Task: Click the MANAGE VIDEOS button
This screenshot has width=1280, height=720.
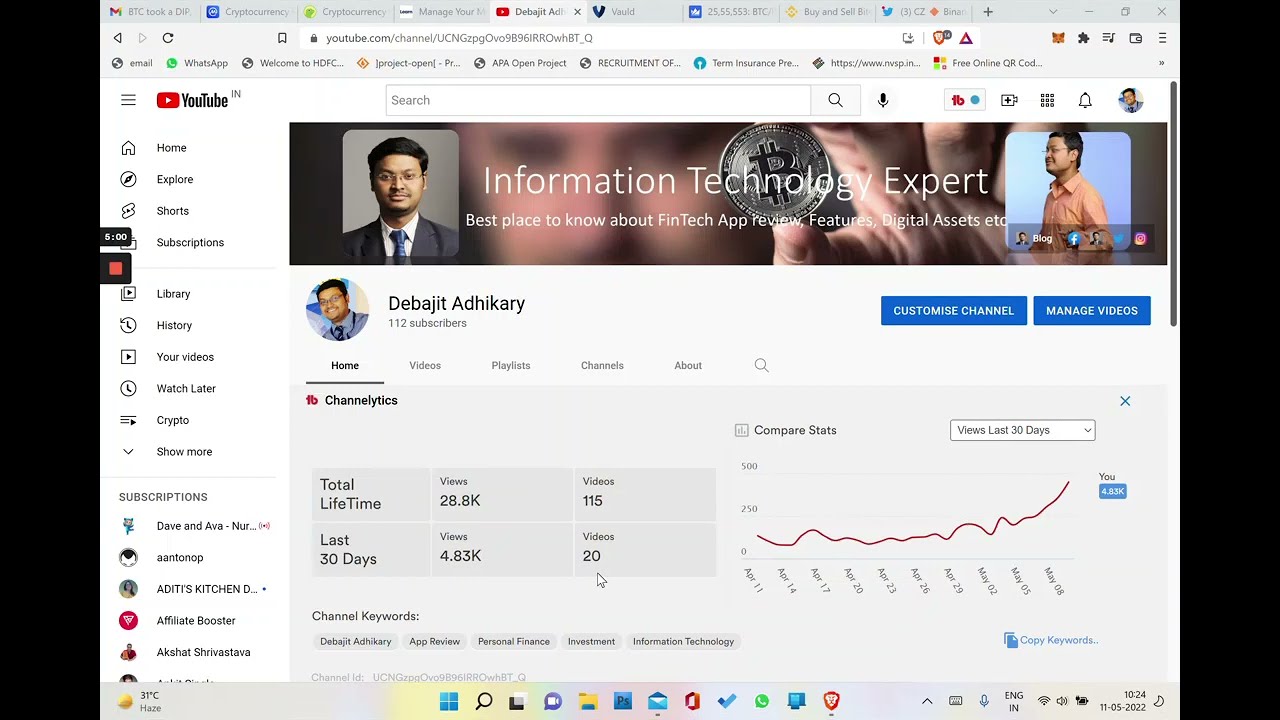Action: tap(1092, 311)
